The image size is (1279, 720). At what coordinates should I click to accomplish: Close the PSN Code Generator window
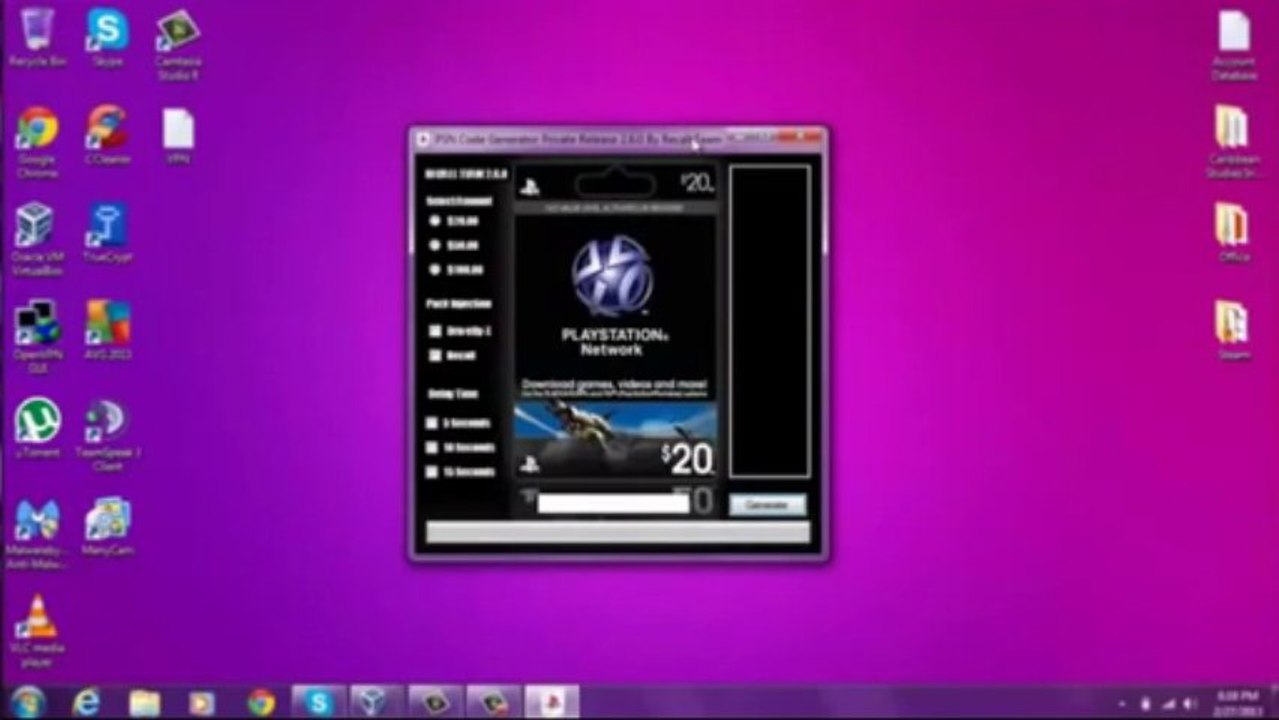(x=802, y=136)
